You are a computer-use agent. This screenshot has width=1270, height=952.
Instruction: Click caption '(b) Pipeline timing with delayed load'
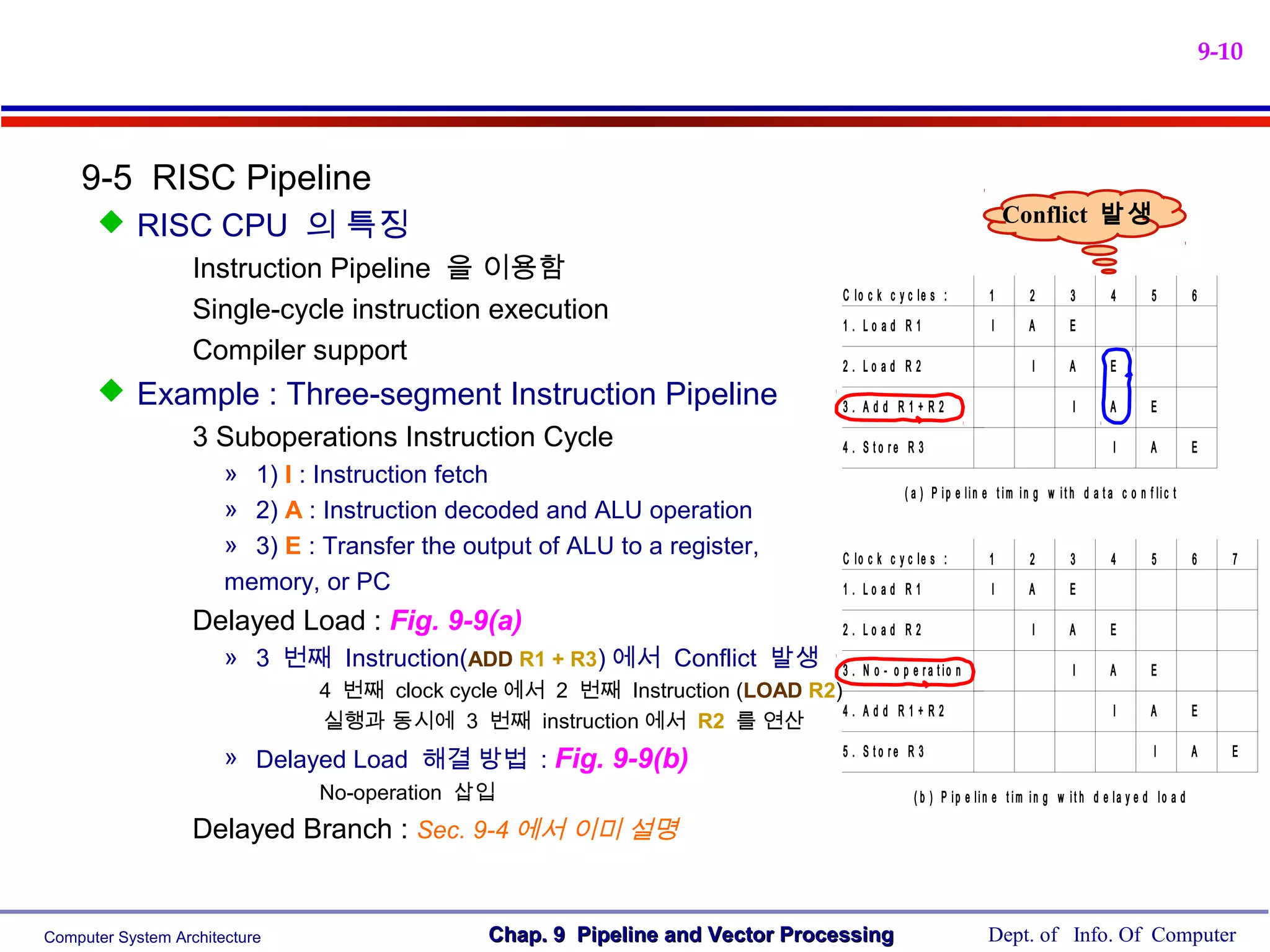[1050, 797]
